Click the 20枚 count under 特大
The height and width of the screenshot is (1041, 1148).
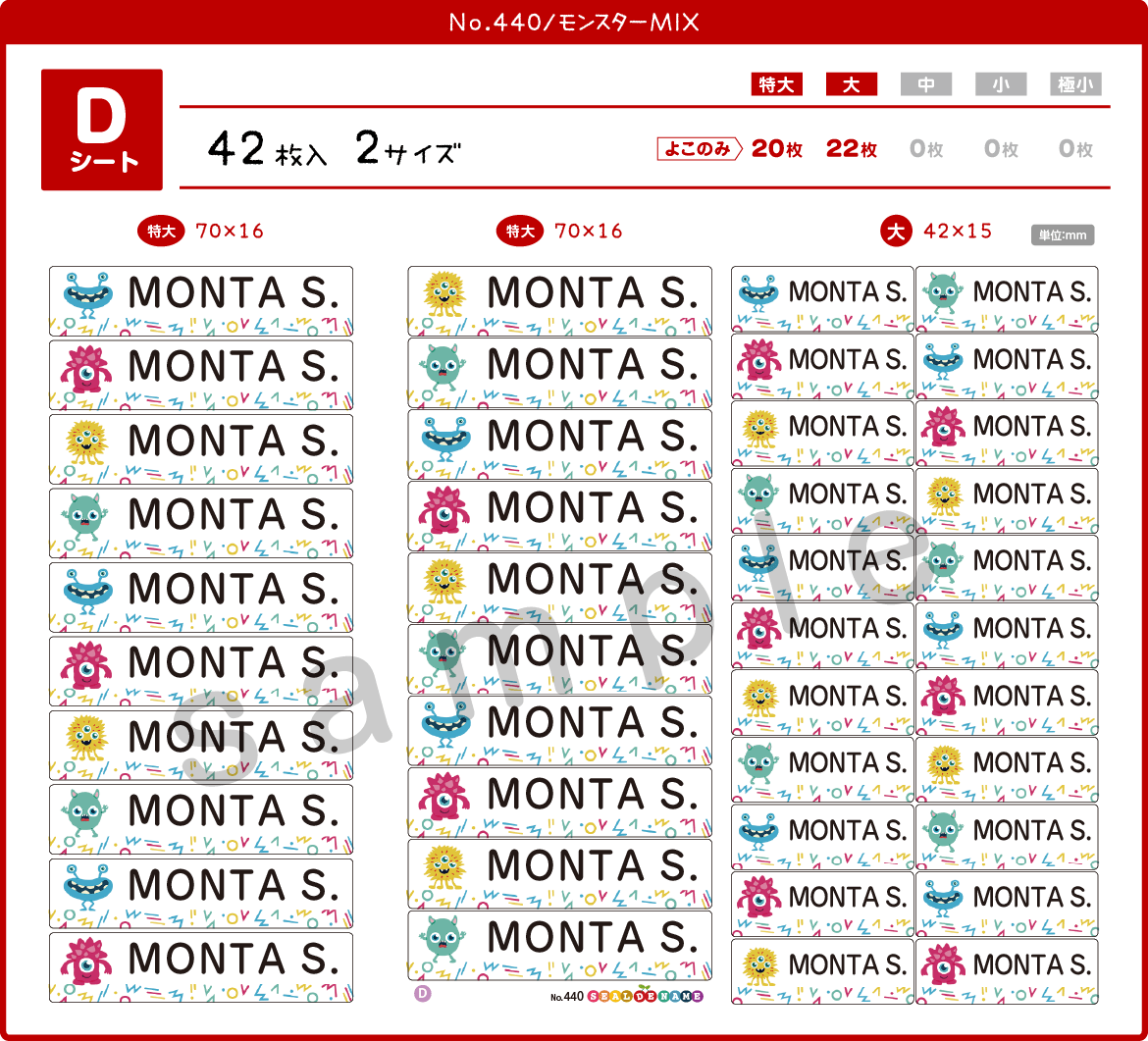click(x=777, y=148)
